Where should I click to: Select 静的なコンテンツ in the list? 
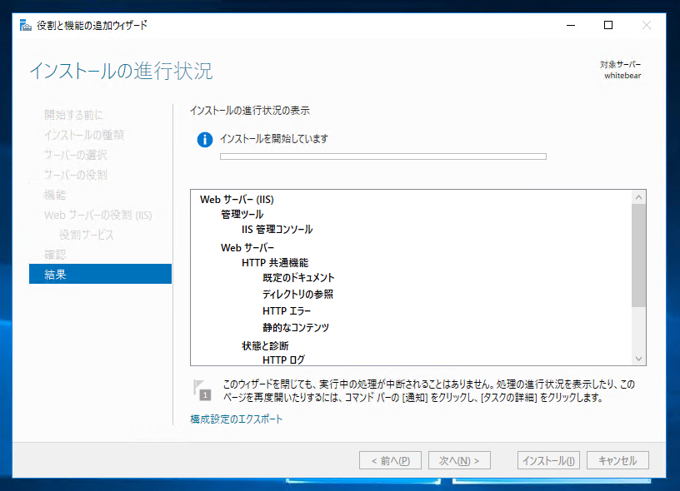pyautogui.click(x=295, y=327)
